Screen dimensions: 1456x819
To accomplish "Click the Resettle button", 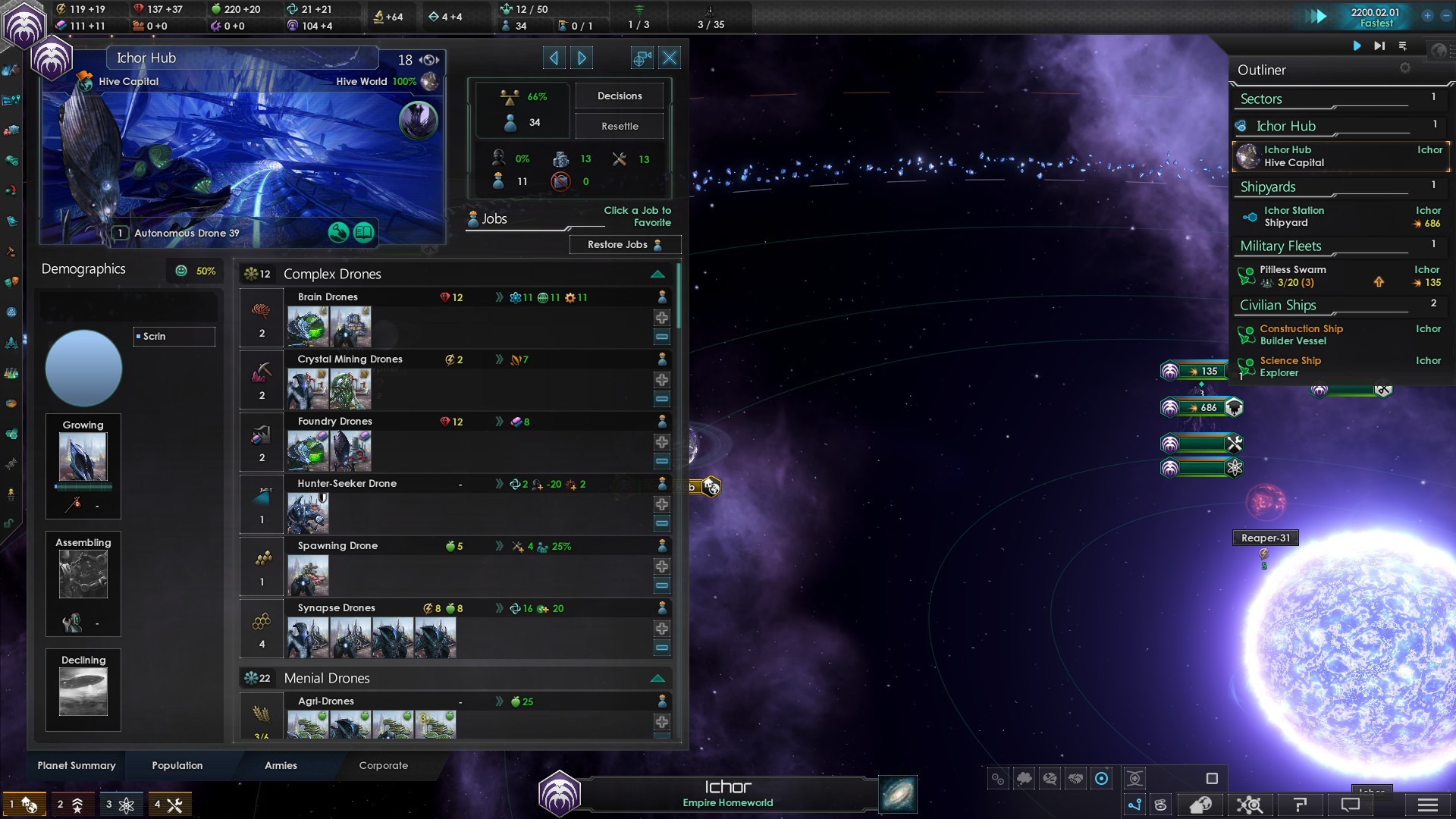I will coord(619,127).
